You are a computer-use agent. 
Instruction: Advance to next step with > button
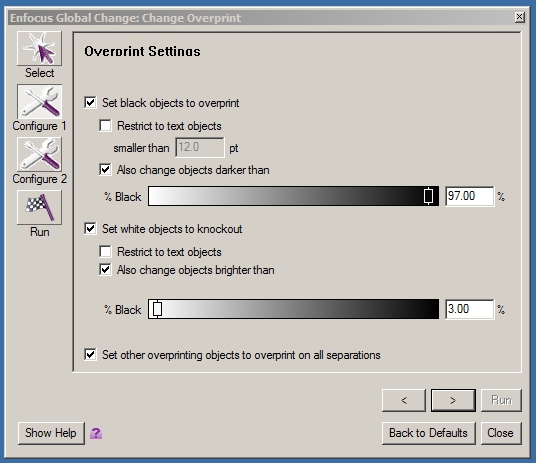click(x=453, y=400)
